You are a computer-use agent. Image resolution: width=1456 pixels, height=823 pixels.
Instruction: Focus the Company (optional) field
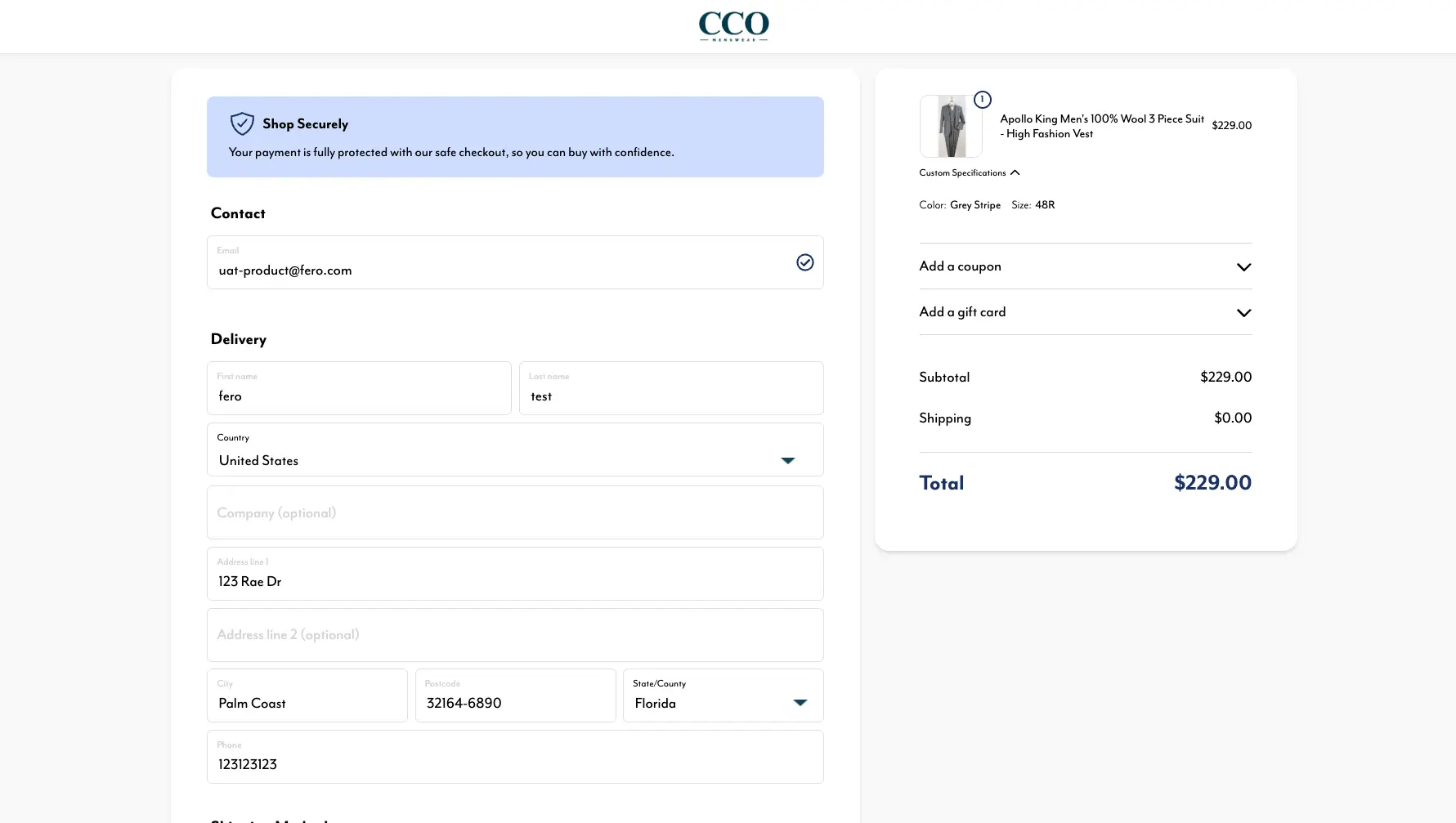(514, 513)
